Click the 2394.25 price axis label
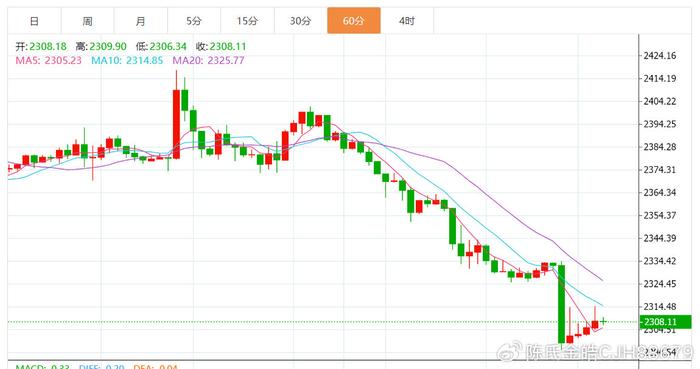The image size is (700, 369). [x=660, y=124]
